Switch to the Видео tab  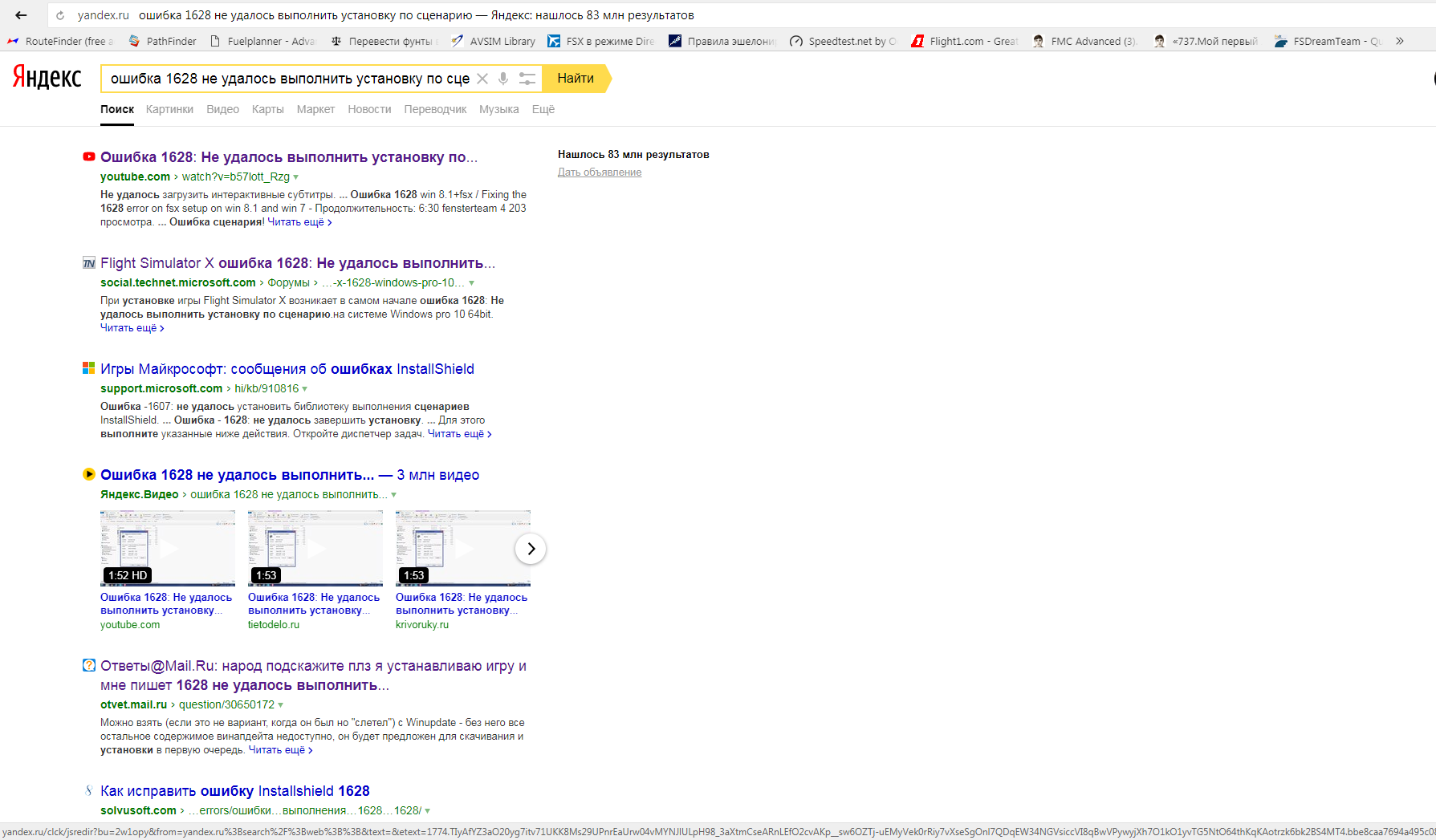pyautogui.click(x=222, y=109)
